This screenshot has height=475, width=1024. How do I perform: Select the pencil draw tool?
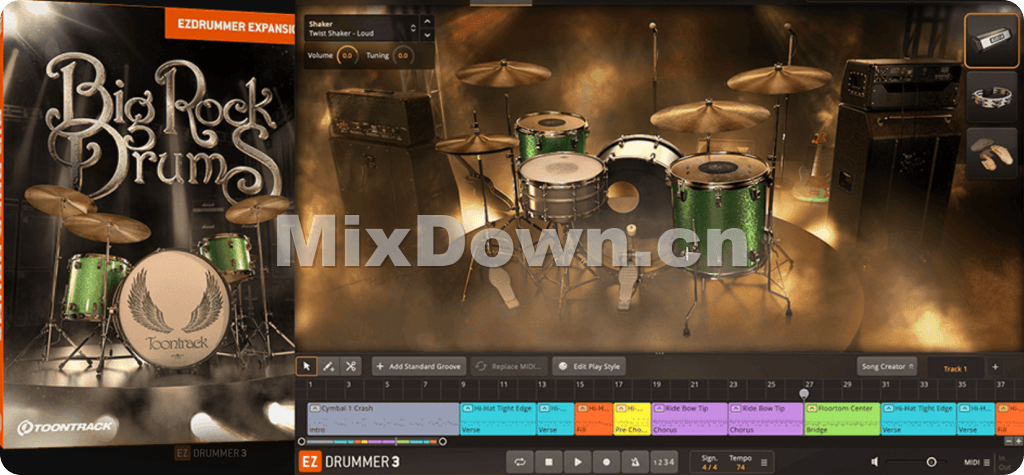pyautogui.click(x=328, y=367)
